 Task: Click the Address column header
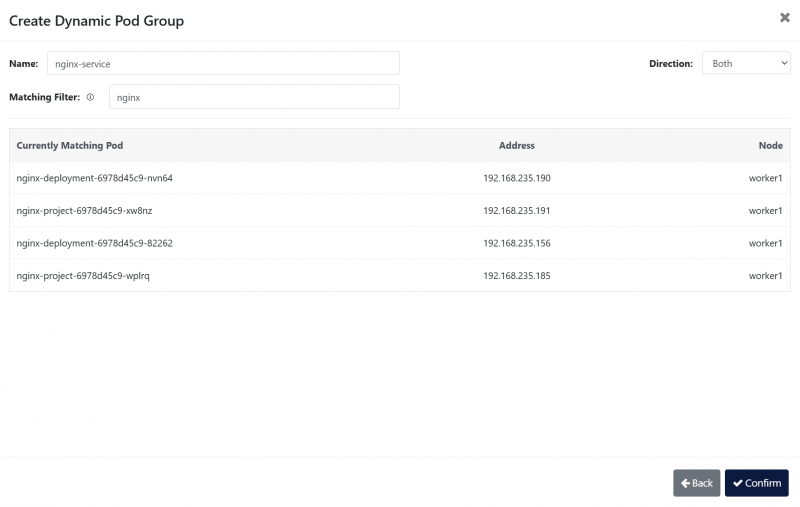(516, 145)
